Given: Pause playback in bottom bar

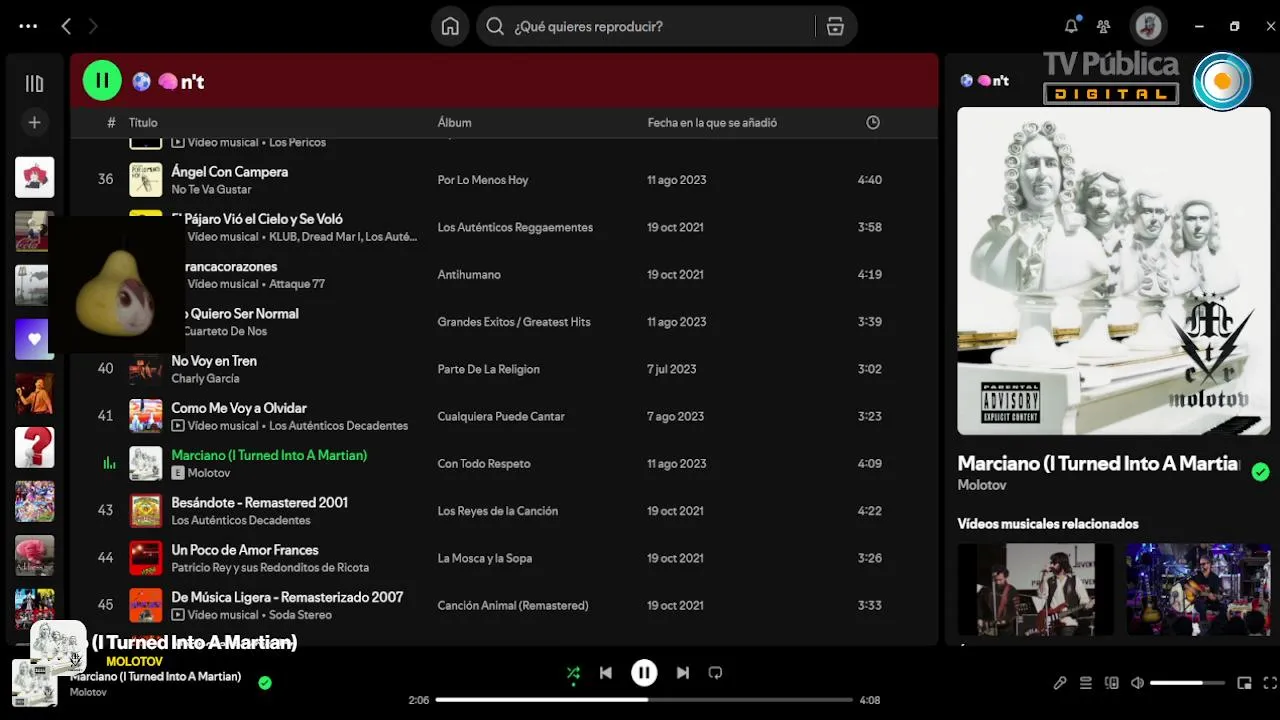Looking at the screenshot, I should [644, 673].
